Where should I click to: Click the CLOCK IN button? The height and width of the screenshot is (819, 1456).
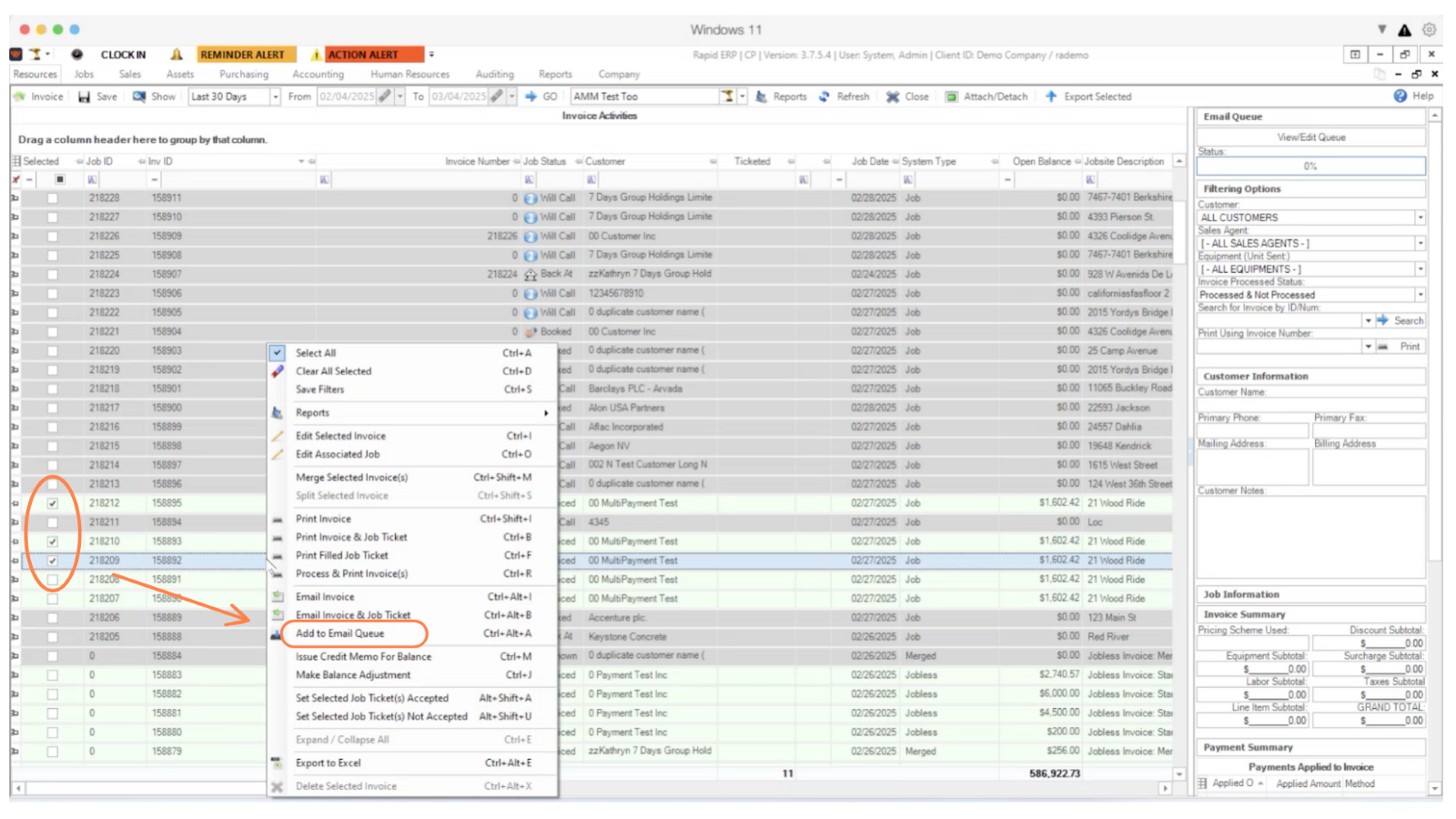[x=123, y=55]
